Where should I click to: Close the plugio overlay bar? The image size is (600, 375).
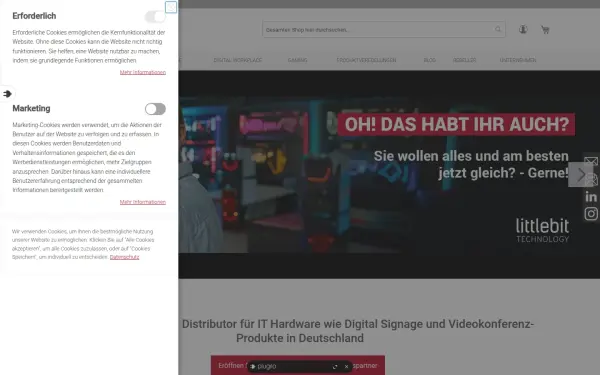(x=346, y=367)
